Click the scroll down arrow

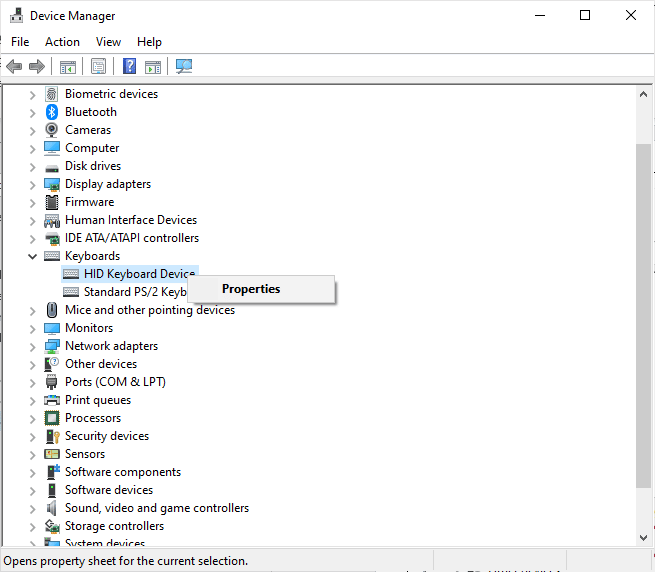click(x=643, y=537)
